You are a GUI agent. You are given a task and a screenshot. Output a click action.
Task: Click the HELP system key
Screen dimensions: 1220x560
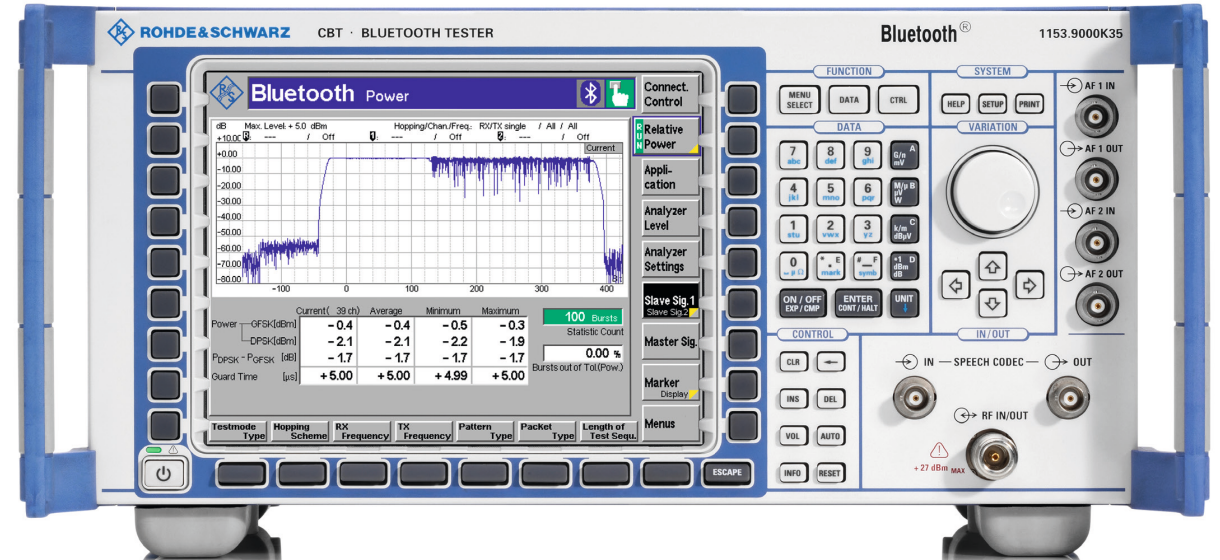tap(955, 104)
